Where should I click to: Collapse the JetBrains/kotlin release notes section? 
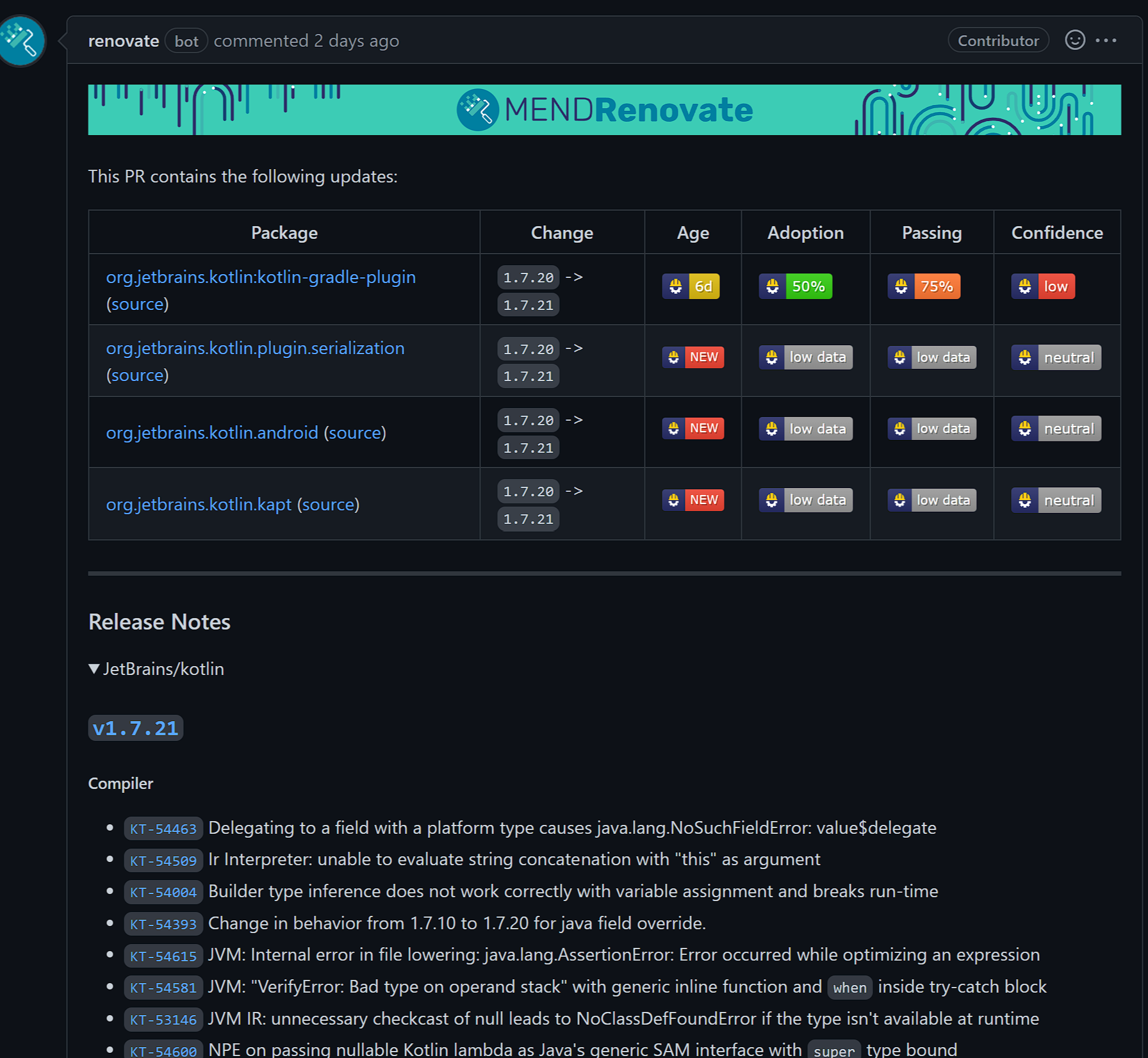point(156,669)
